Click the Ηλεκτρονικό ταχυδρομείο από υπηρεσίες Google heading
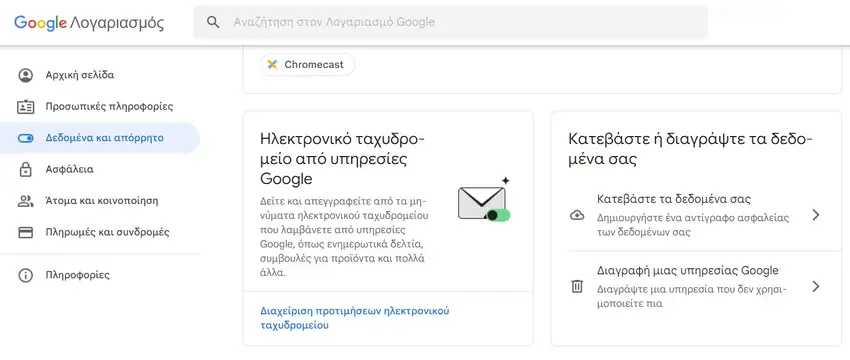The image size is (850, 360). tap(343, 158)
